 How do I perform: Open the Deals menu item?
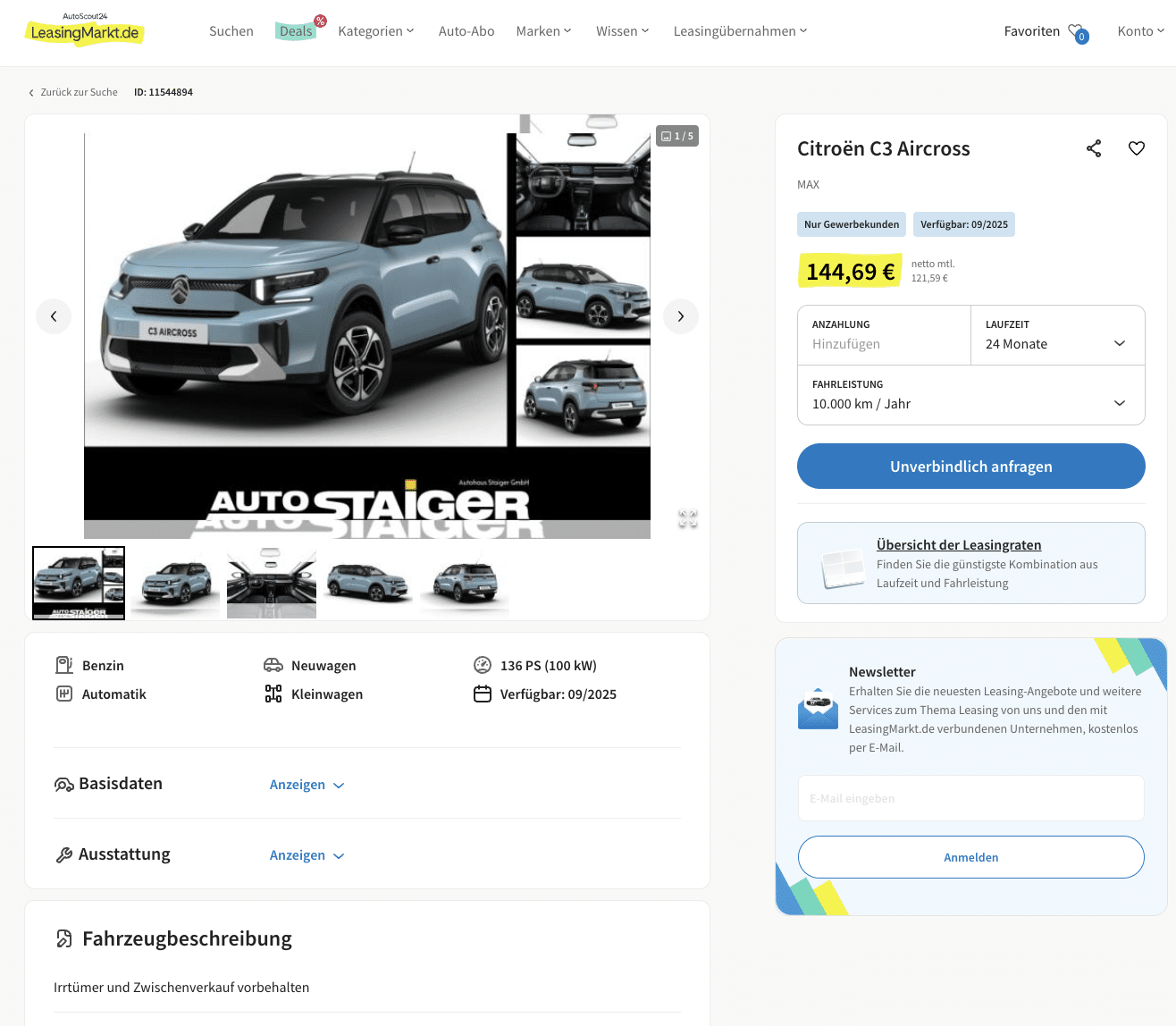pos(296,31)
